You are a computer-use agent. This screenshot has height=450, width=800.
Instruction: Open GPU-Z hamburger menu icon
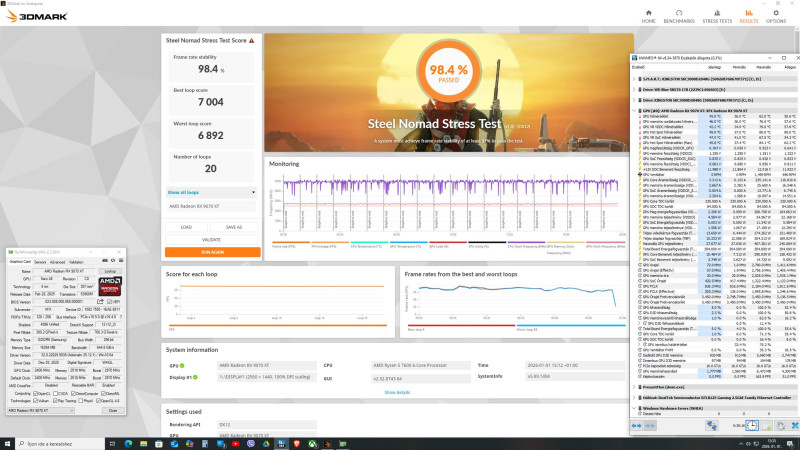121,260
